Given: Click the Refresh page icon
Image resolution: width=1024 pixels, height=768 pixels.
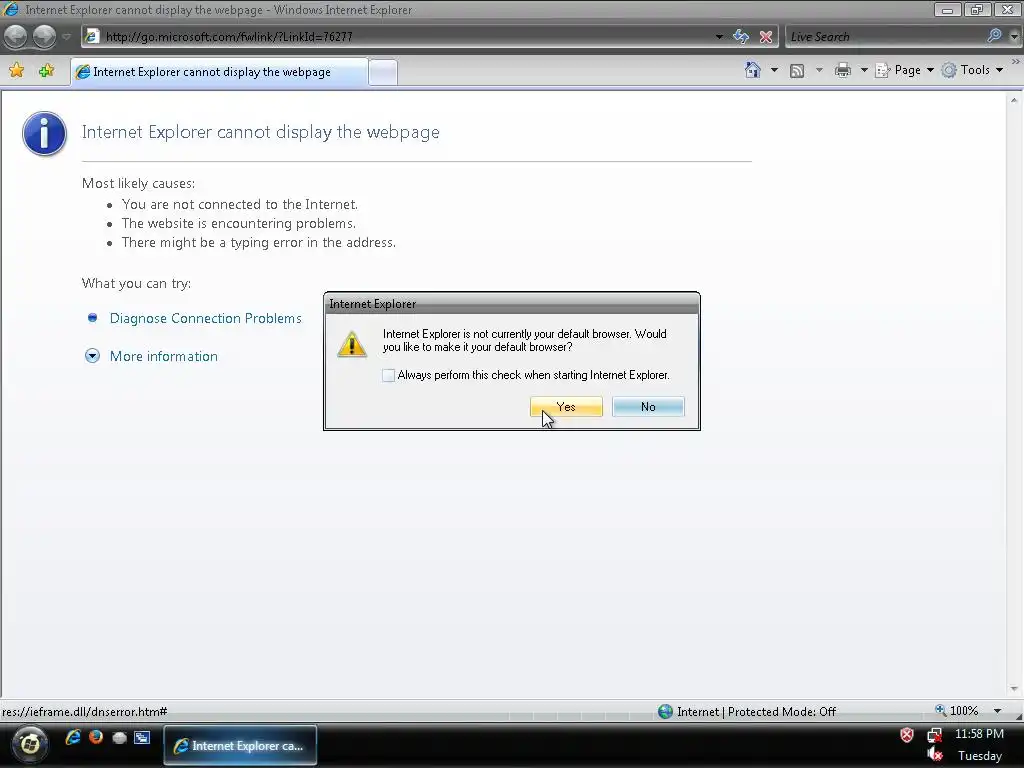Looking at the screenshot, I should [x=741, y=37].
